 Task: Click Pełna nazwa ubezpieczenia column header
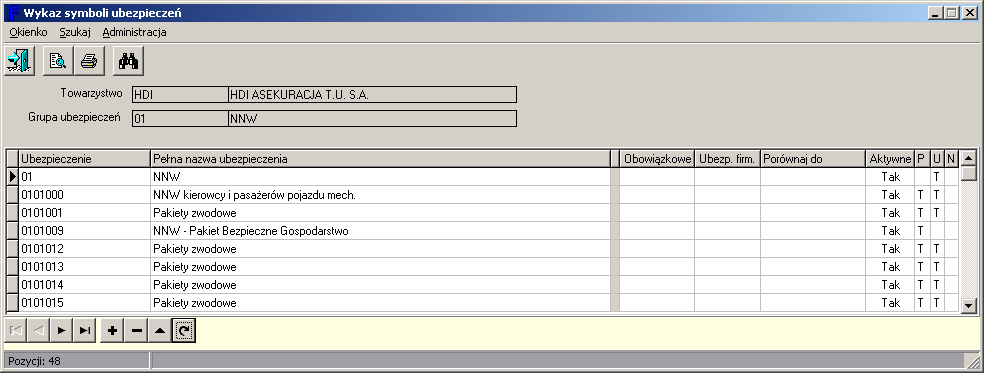pyautogui.click(x=380, y=159)
